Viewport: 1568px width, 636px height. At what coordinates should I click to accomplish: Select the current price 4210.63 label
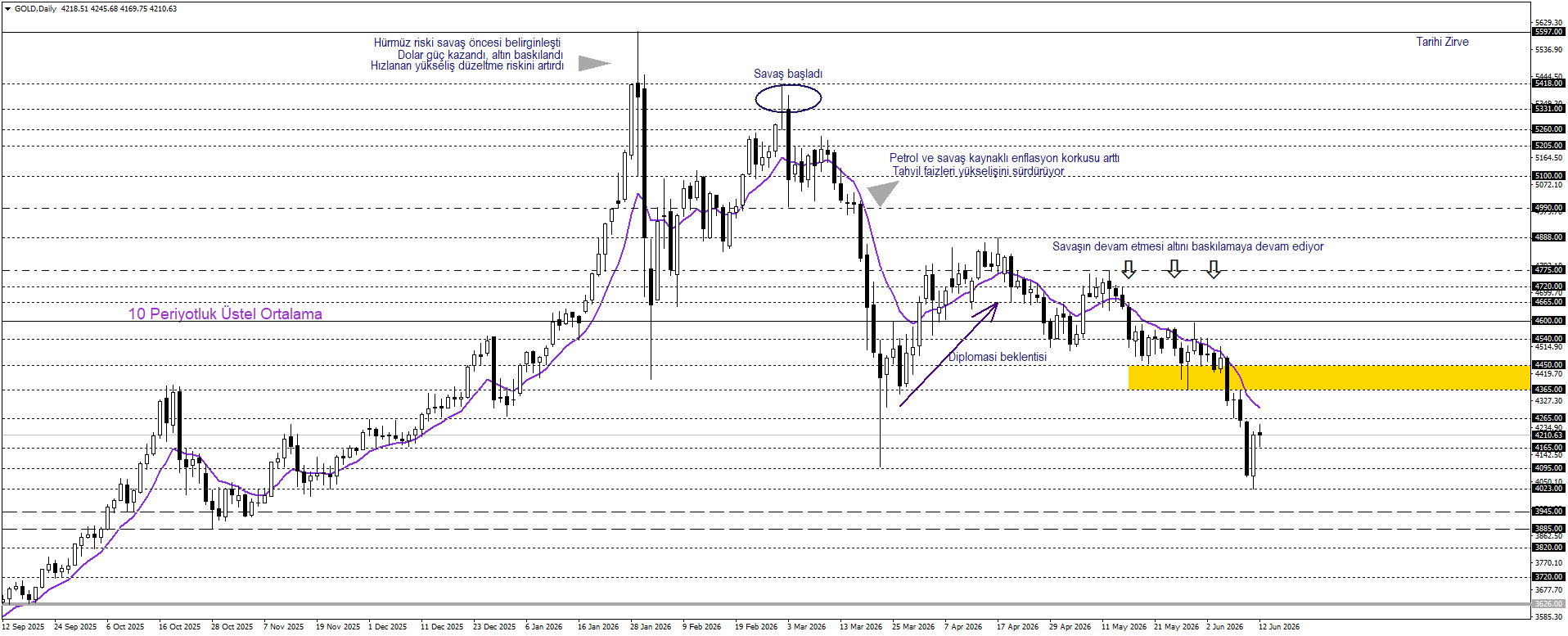coord(1548,435)
